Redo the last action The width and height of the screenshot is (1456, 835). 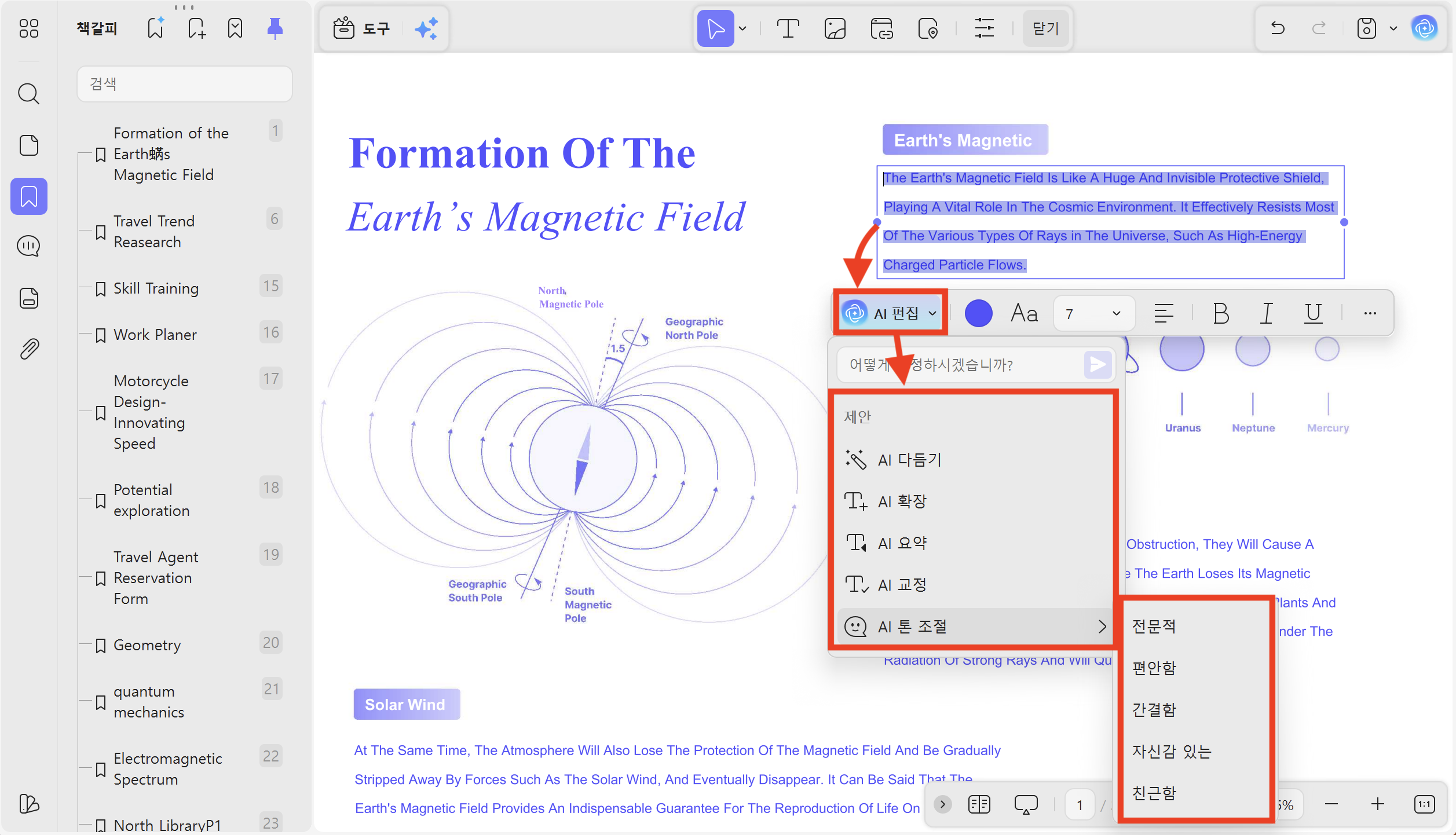1319,28
